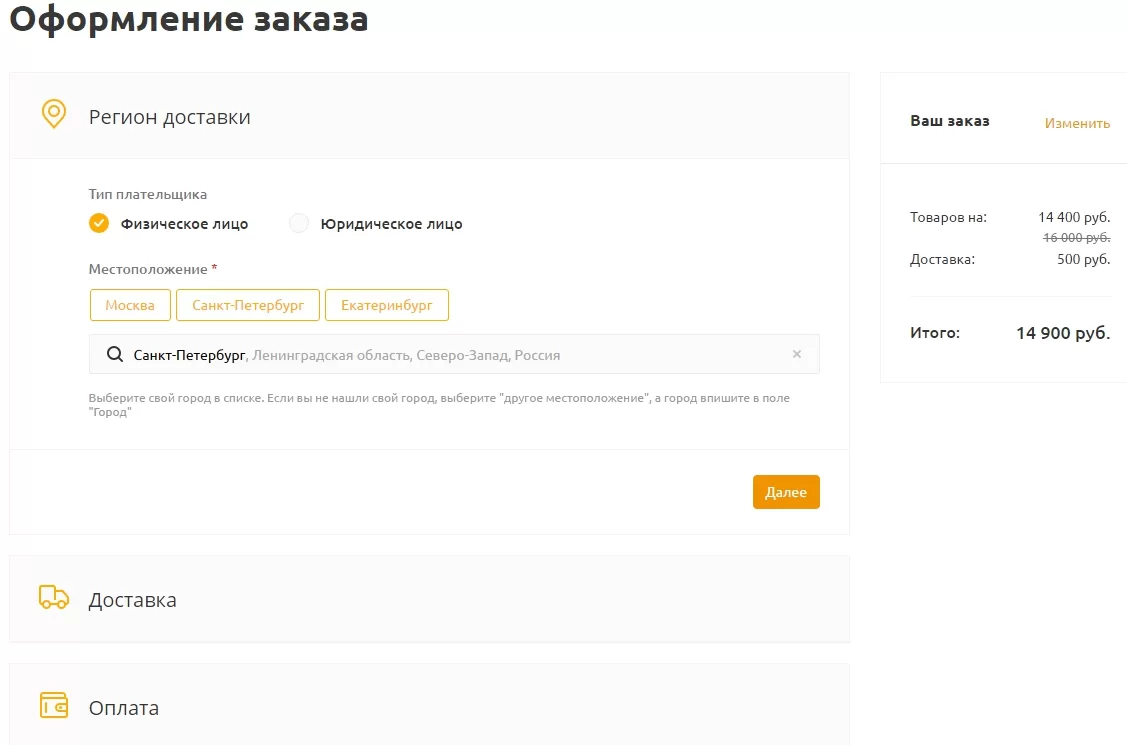Click the wallet payment icon
This screenshot has height=745, width=1127.
point(54,705)
